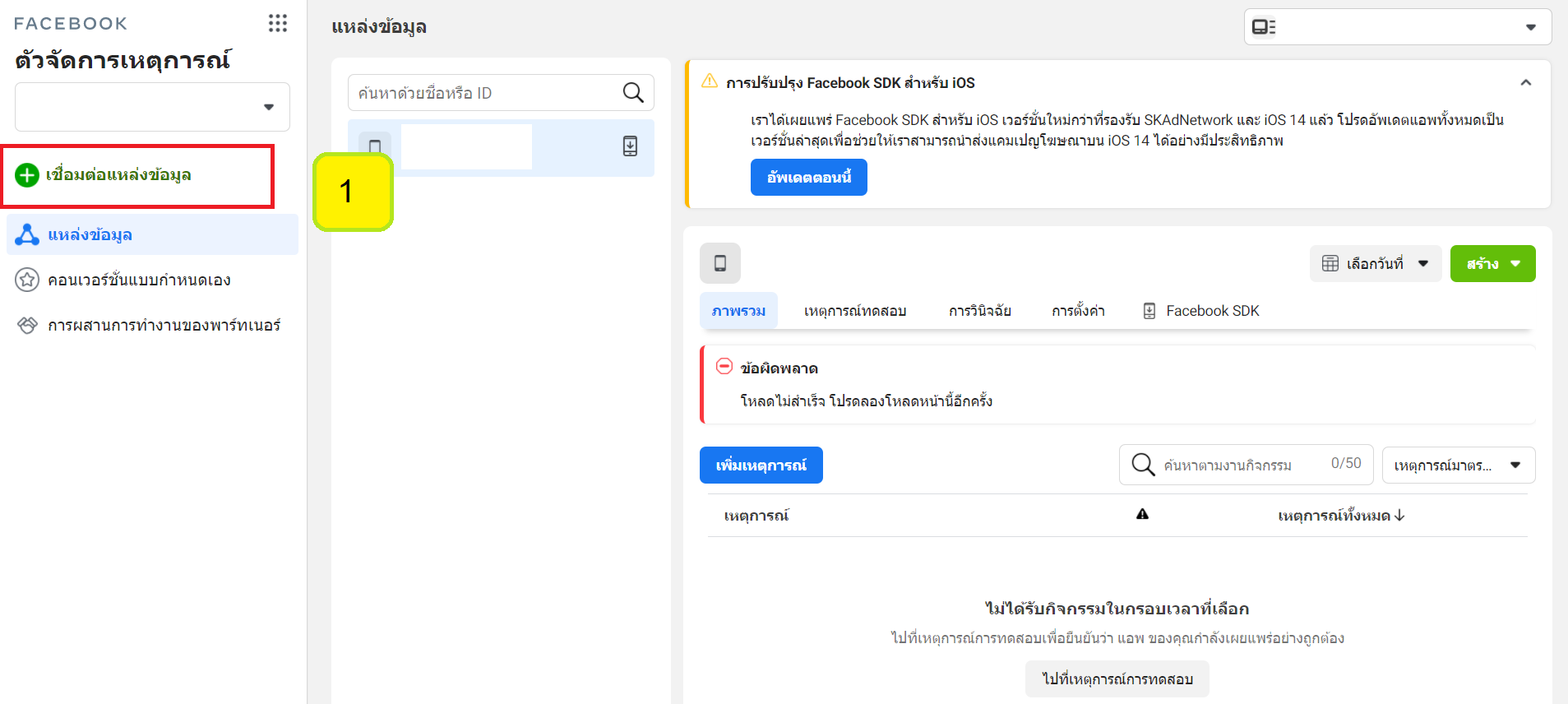Switch to the ภาพรวม tab
1568x704 pixels.
(x=738, y=311)
